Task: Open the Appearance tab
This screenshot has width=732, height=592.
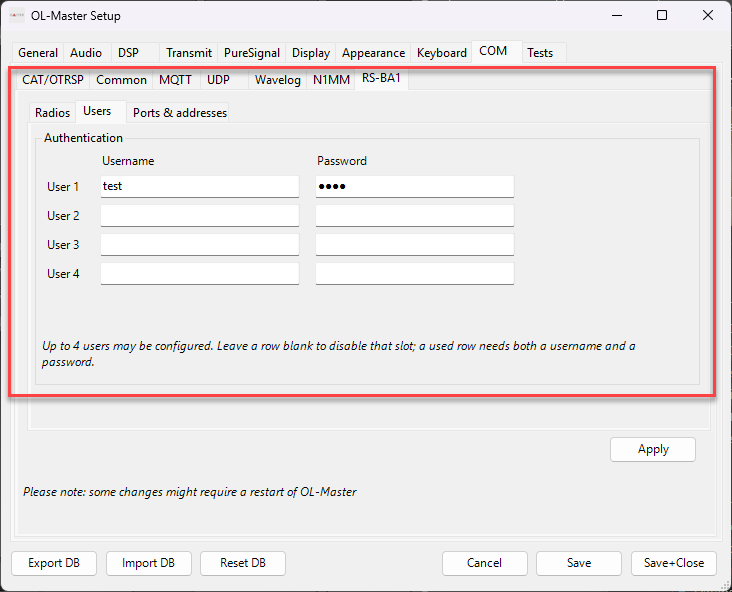Action: (373, 53)
